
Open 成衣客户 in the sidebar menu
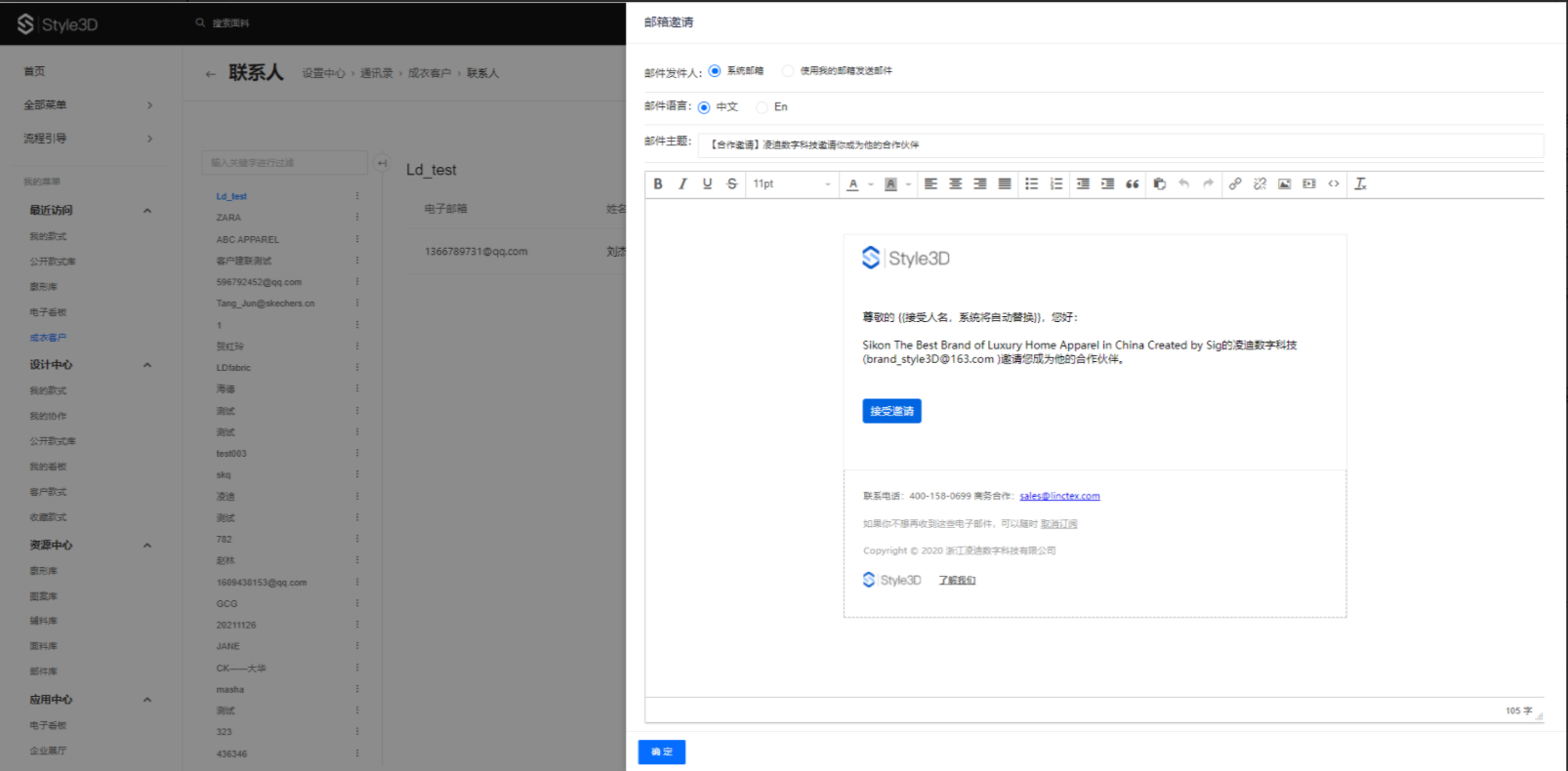[48, 338]
